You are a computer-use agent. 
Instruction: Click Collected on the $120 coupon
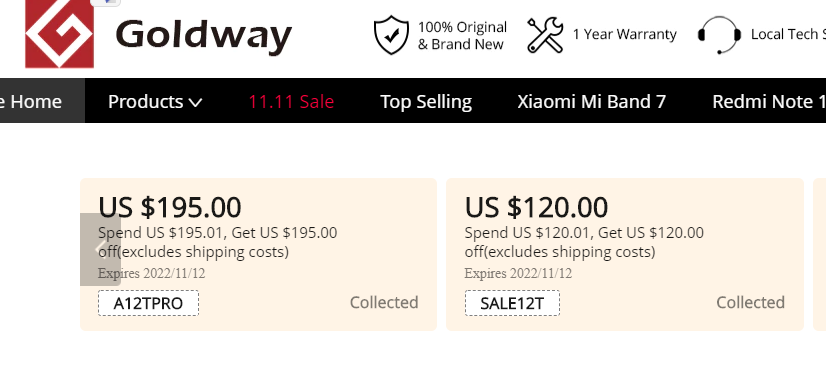(x=750, y=302)
